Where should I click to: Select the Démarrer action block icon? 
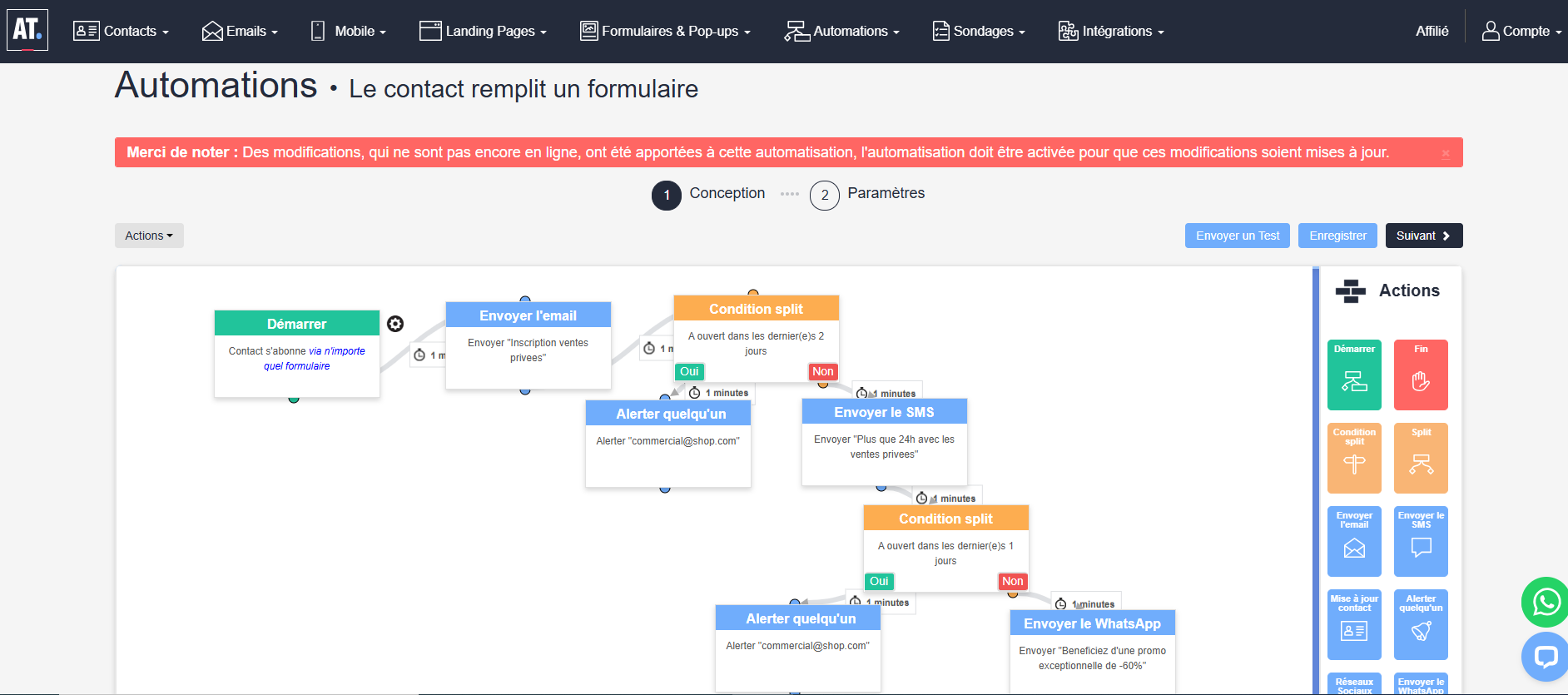(x=1354, y=375)
